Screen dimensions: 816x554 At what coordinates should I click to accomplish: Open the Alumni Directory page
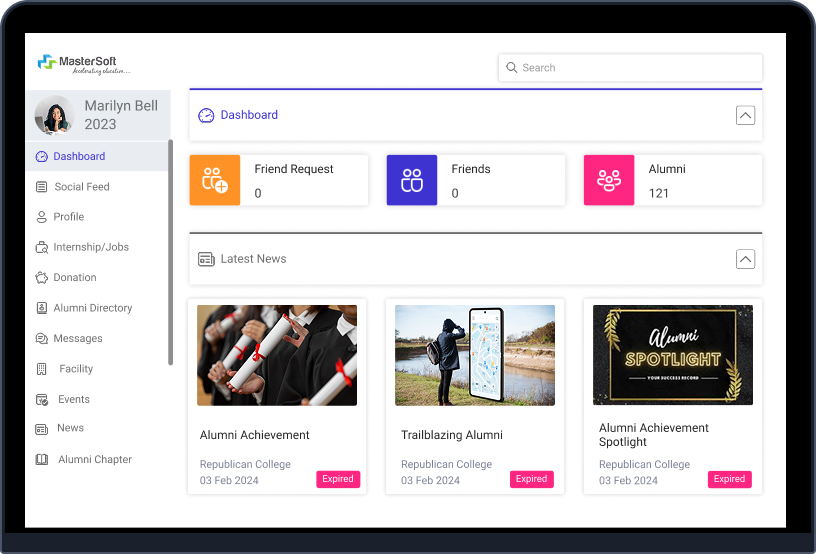click(92, 308)
